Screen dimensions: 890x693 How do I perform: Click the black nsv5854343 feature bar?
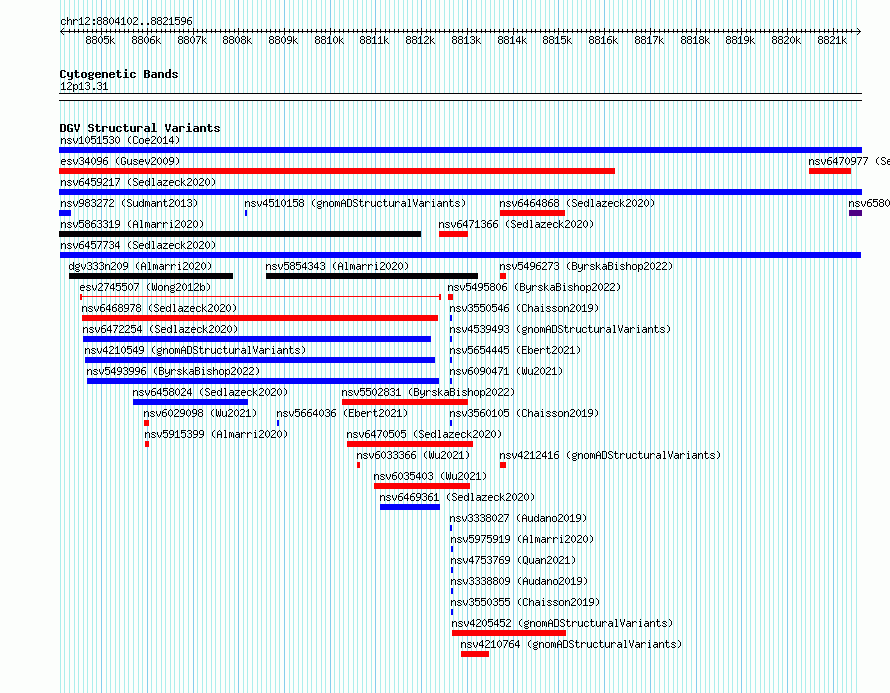point(372,276)
